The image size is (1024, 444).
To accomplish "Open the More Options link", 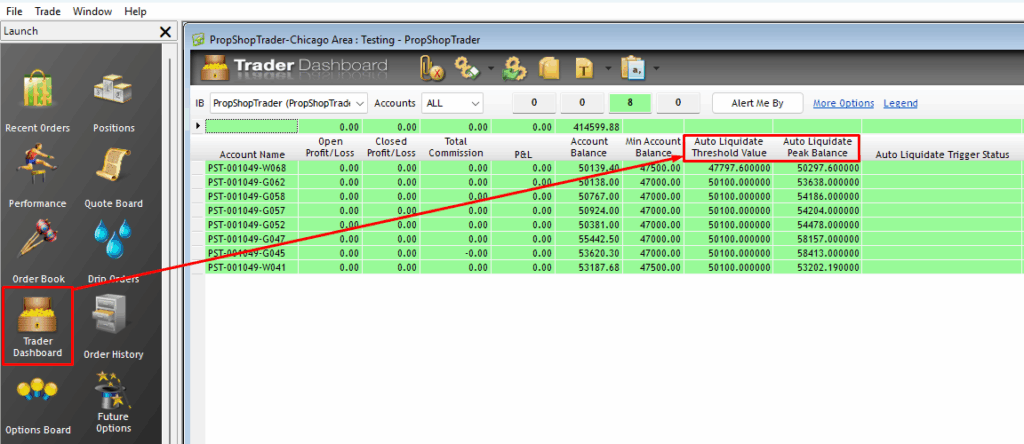I will pyautogui.click(x=844, y=103).
